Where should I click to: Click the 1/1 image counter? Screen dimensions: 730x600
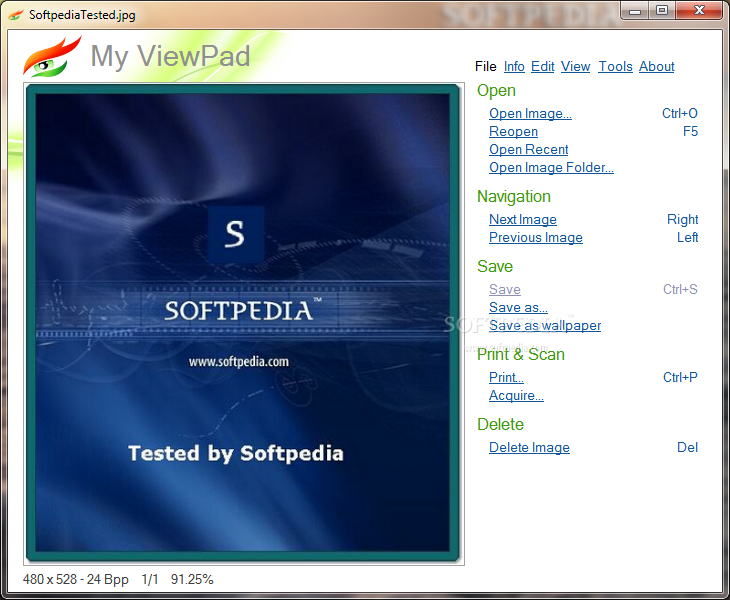pyautogui.click(x=150, y=580)
